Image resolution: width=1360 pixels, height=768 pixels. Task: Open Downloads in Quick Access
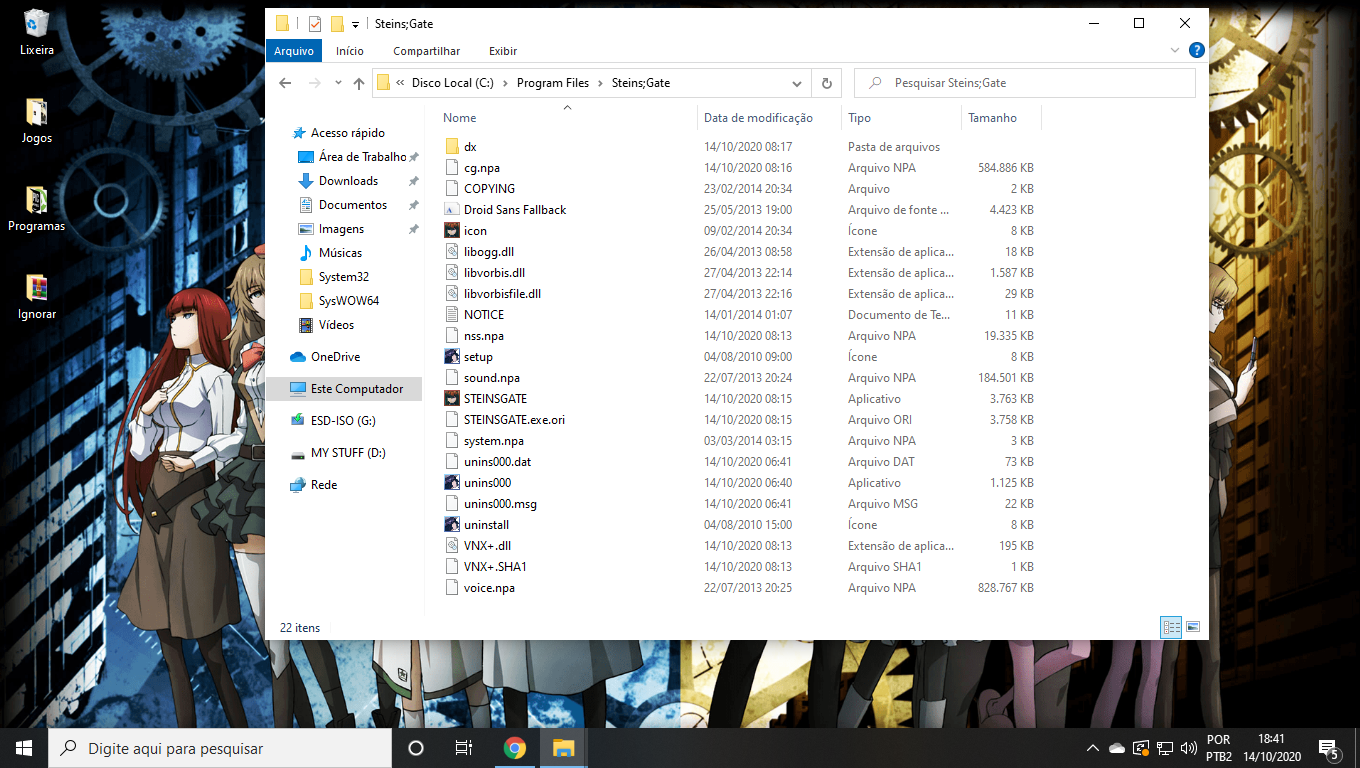click(348, 181)
